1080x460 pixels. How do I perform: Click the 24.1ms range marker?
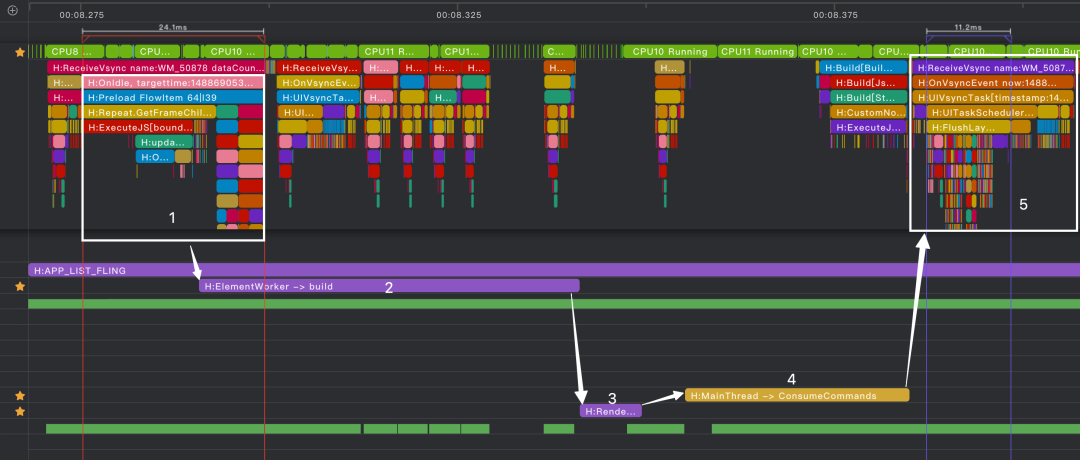tap(173, 28)
